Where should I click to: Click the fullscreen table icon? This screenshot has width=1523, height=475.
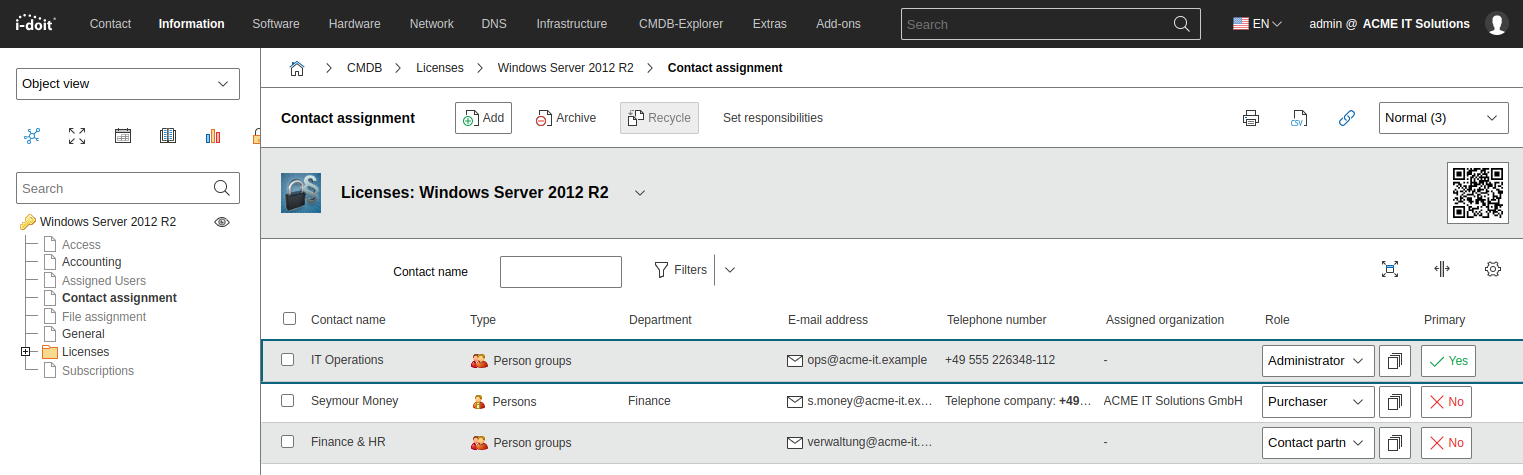tap(1389, 269)
